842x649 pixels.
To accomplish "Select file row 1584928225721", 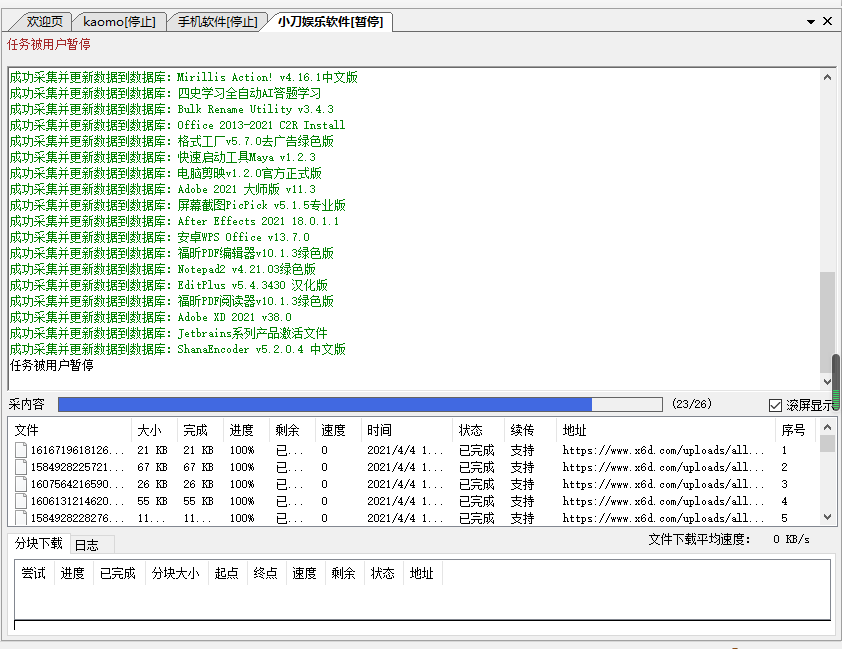I will [x=413, y=467].
